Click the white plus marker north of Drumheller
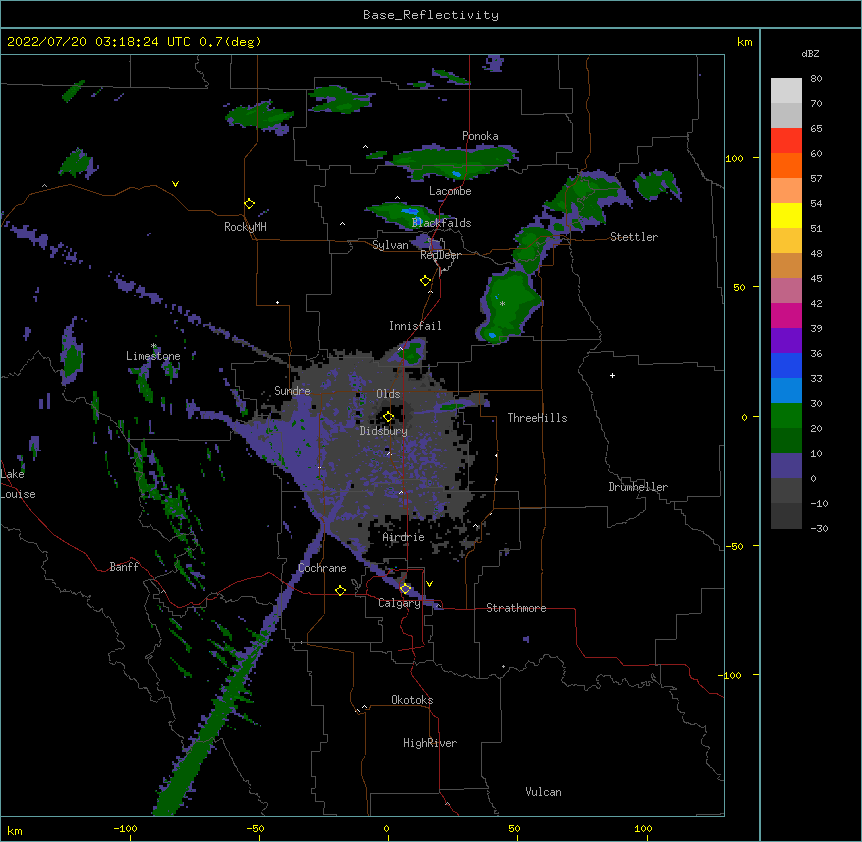 pyautogui.click(x=612, y=375)
